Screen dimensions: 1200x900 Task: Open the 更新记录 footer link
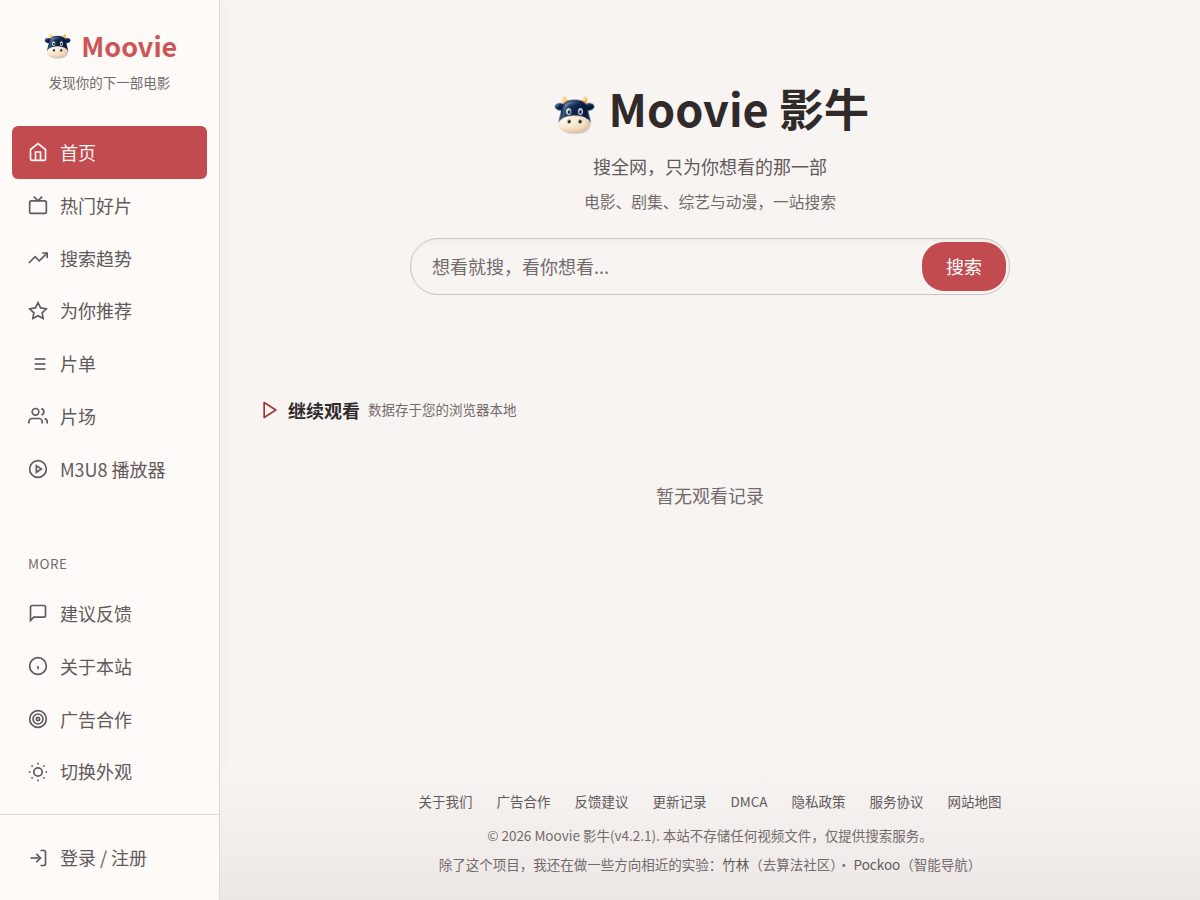point(679,802)
